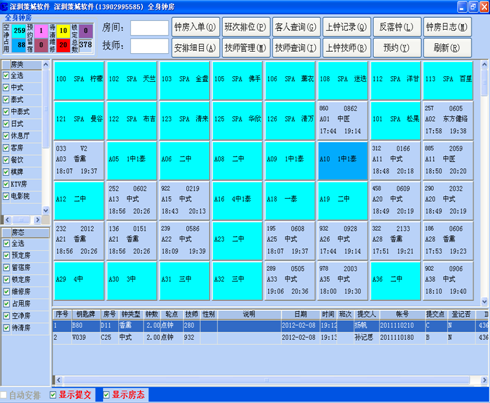This screenshot has width=490, height=403.
Task: Select occupied tile A13 中式 18:56
Action: tap(132, 200)
